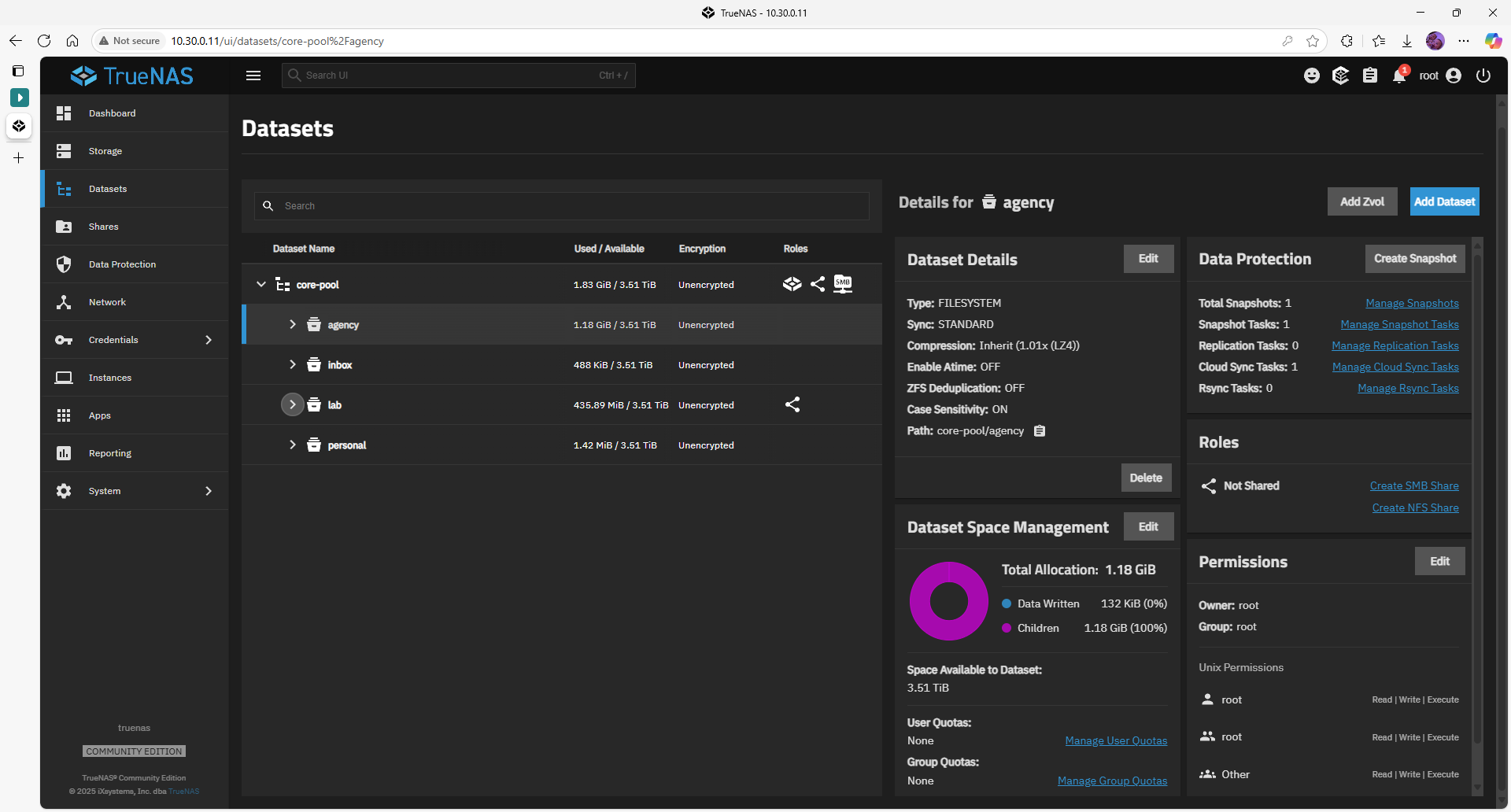Image resolution: width=1511 pixels, height=812 pixels.
Task: Open the alerts bell notification
Action: [x=1400, y=76]
